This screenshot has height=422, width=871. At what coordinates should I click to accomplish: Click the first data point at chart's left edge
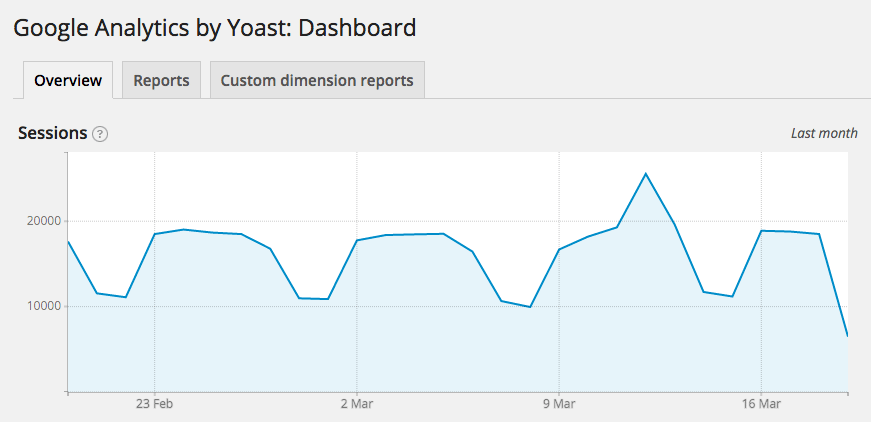coord(68,241)
